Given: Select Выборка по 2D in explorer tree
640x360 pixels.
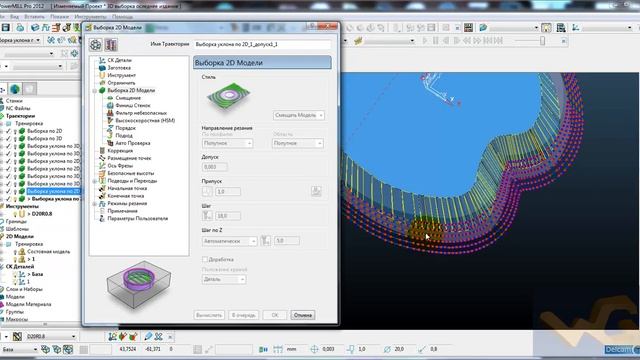Looking at the screenshot, I should [44, 131].
